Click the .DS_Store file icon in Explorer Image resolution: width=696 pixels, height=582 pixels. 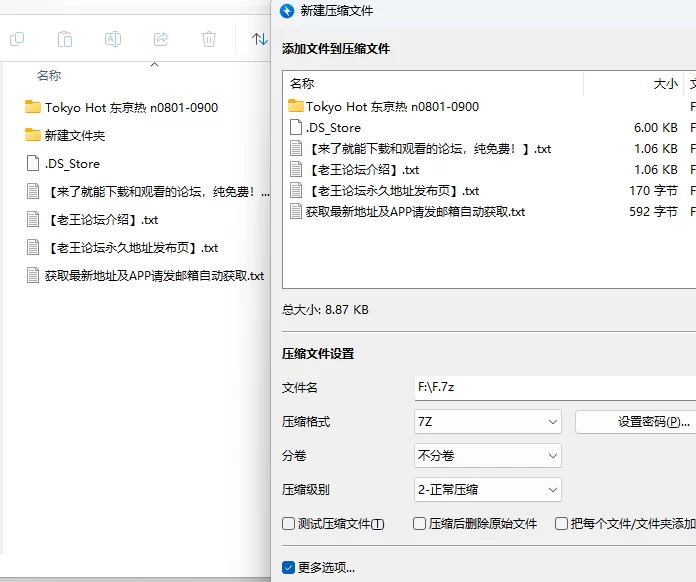point(33,163)
